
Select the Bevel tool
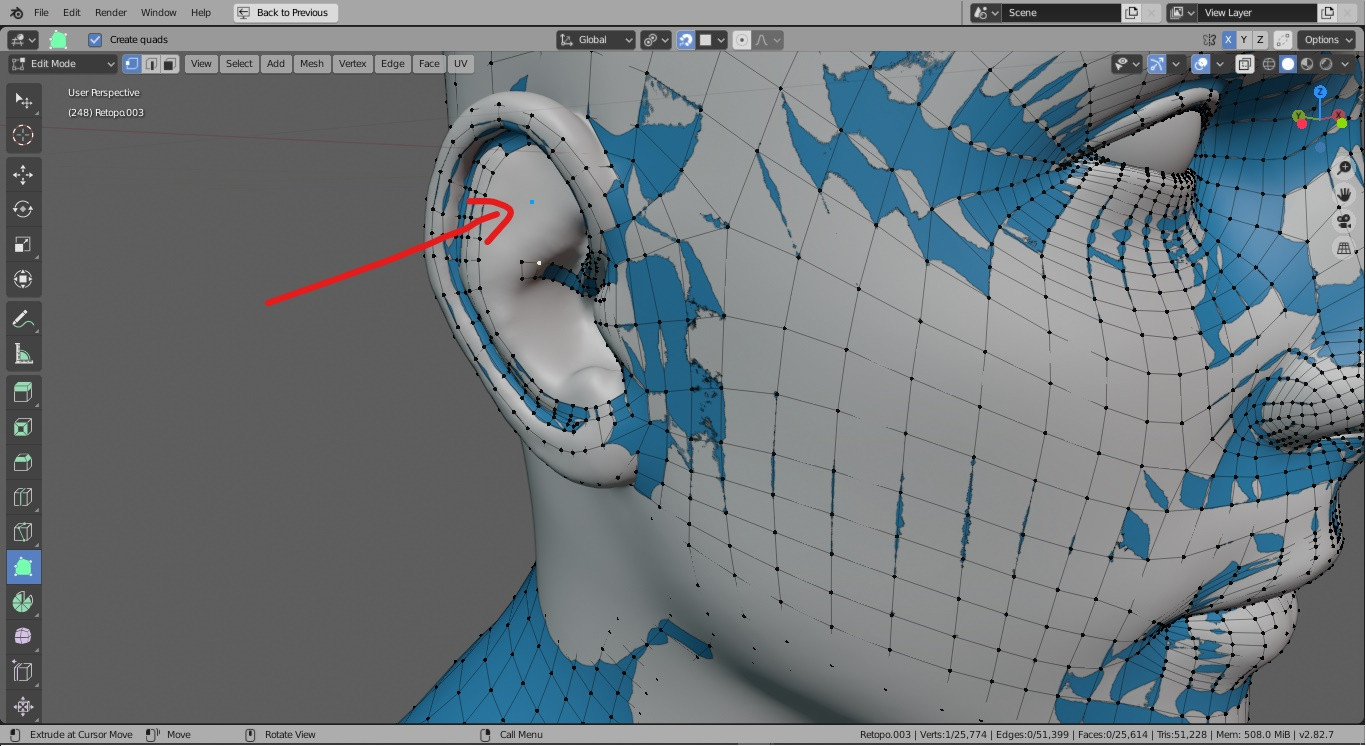24,463
